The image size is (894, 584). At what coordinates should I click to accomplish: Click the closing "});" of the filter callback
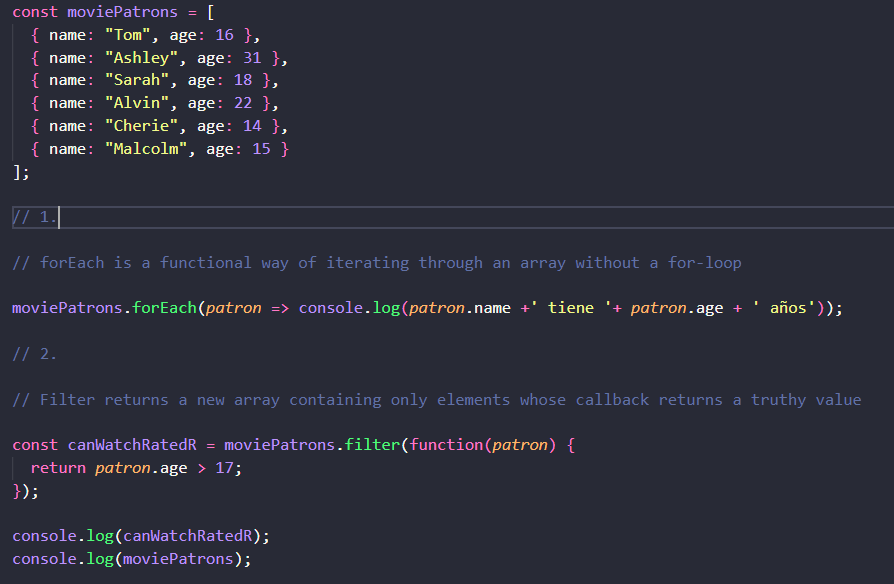(x=26, y=491)
